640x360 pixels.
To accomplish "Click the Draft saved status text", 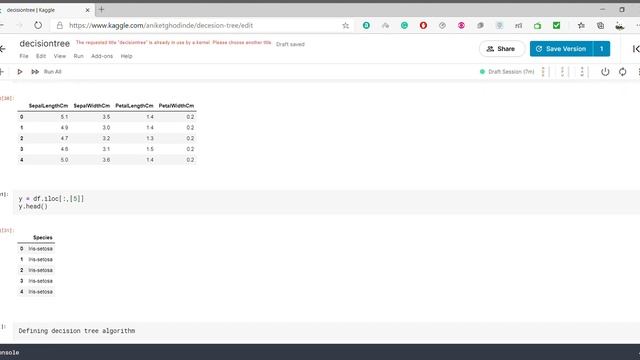I will pyautogui.click(x=290, y=44).
